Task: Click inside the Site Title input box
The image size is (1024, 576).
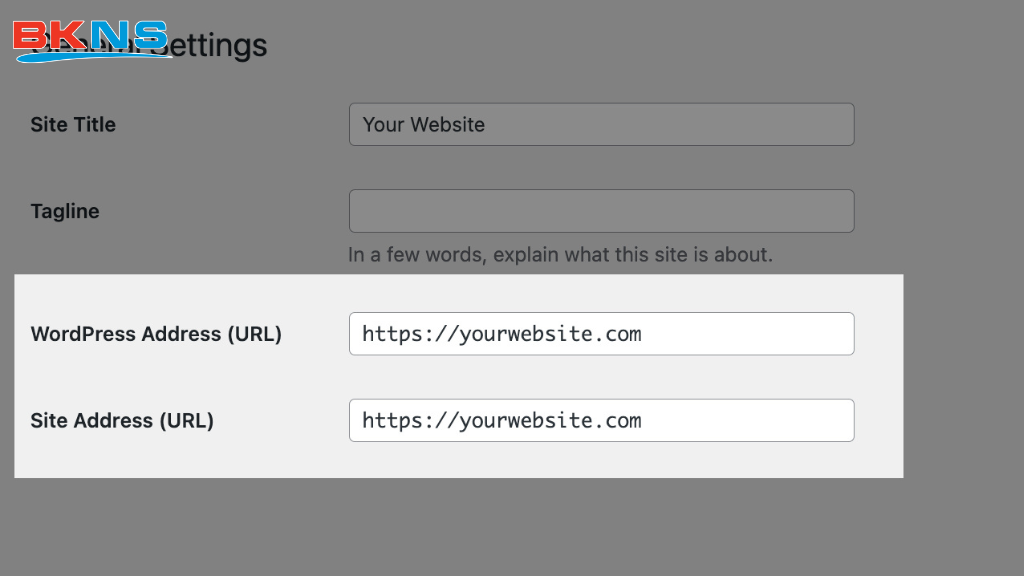Action: (600, 124)
